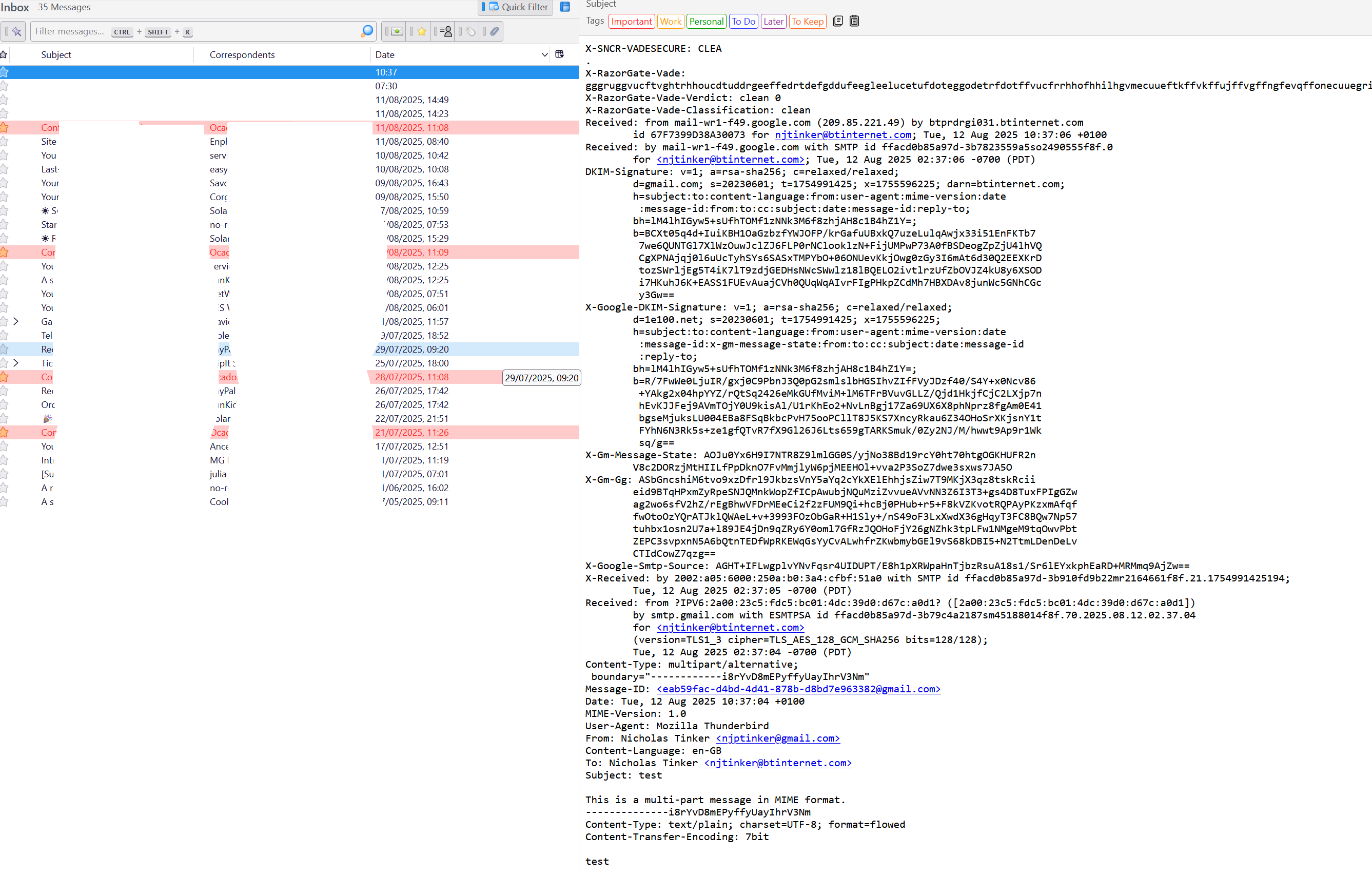Sort message list by Date column
Screen dimensions: 1372x875
385,55
